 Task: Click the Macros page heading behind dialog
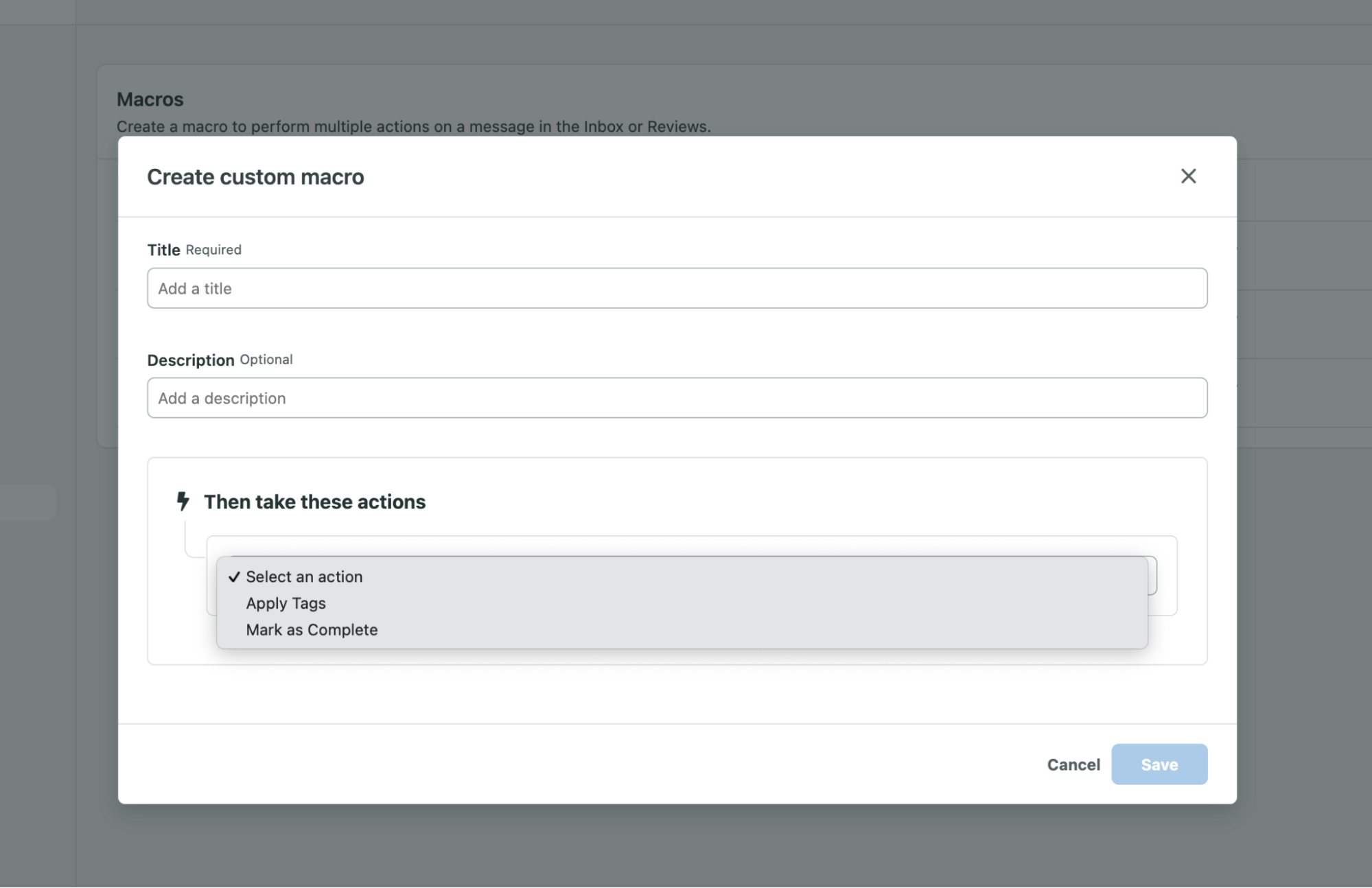coord(150,100)
